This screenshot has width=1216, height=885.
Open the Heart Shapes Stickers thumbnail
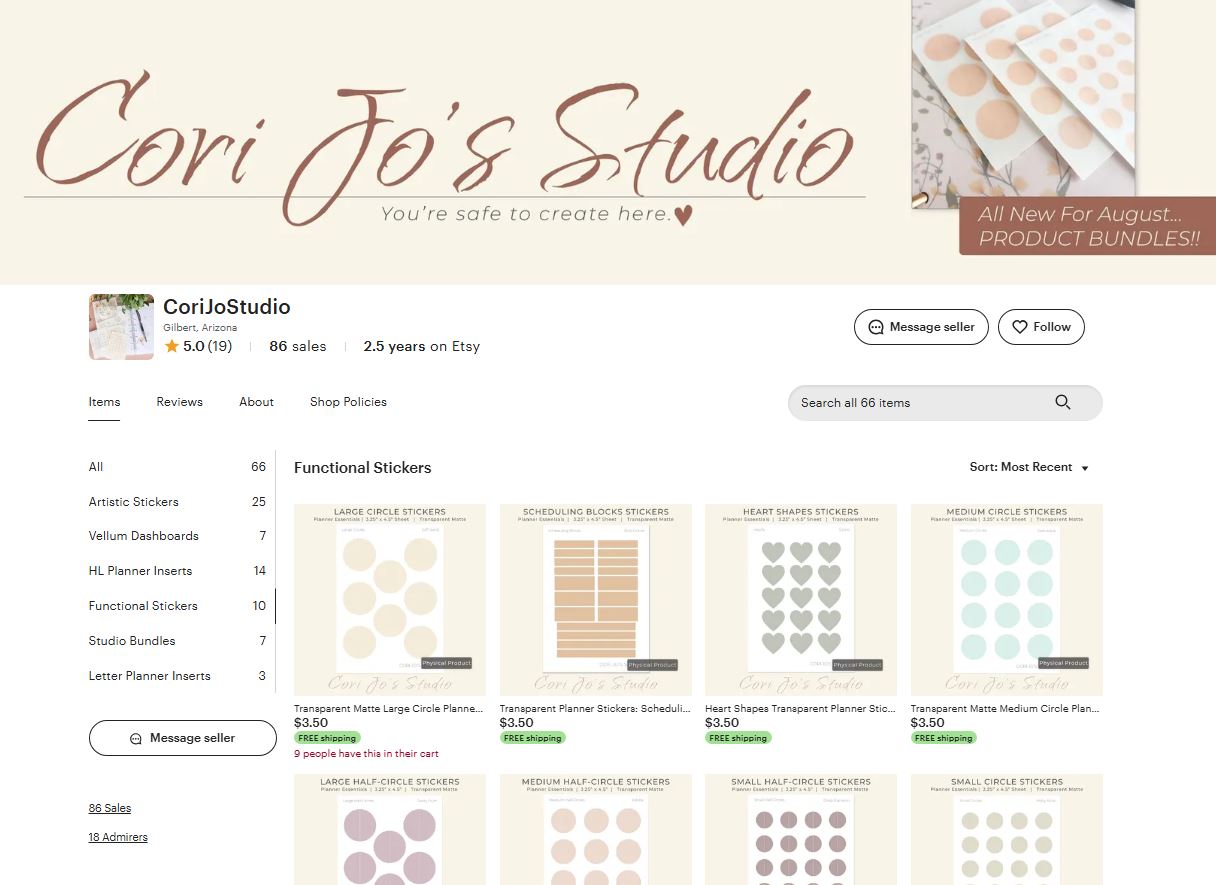[x=801, y=600]
